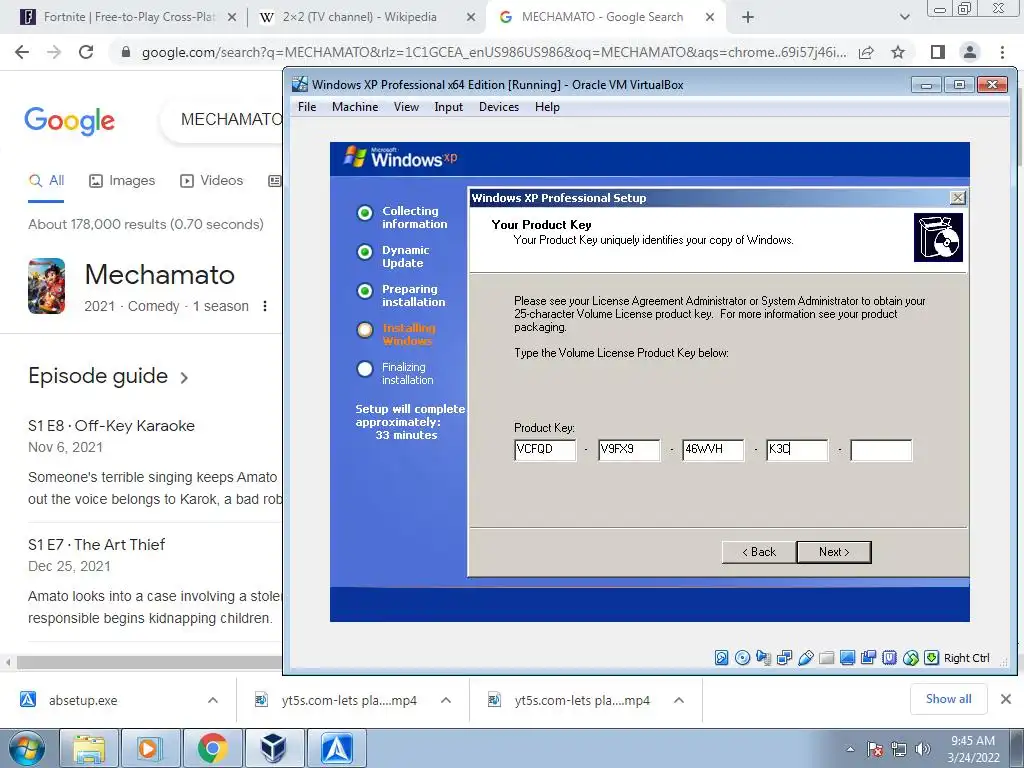Bookmark this page with the star icon
The image size is (1024, 768).
(898, 52)
